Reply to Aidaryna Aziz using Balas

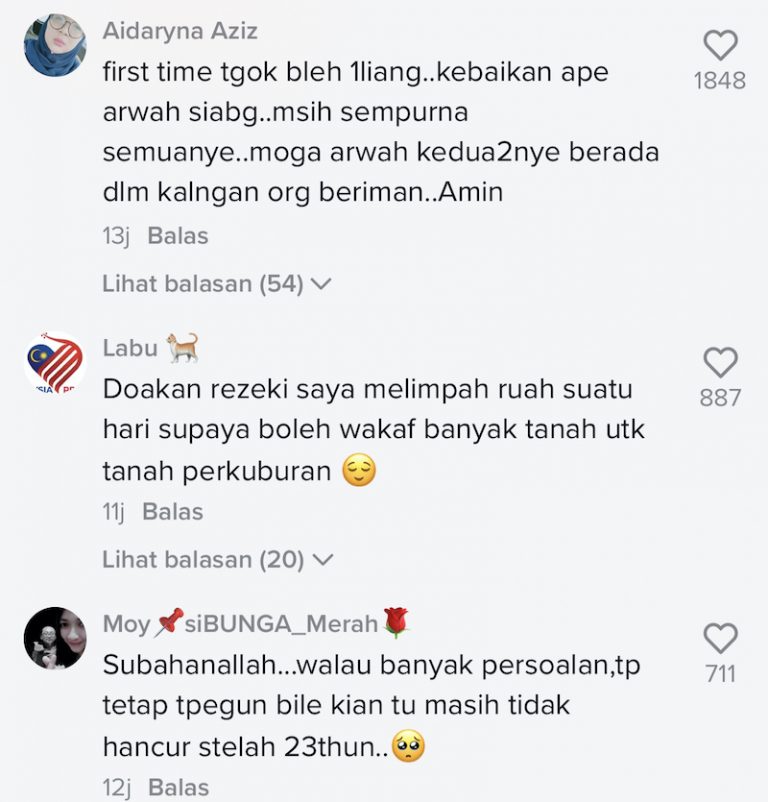tap(178, 236)
